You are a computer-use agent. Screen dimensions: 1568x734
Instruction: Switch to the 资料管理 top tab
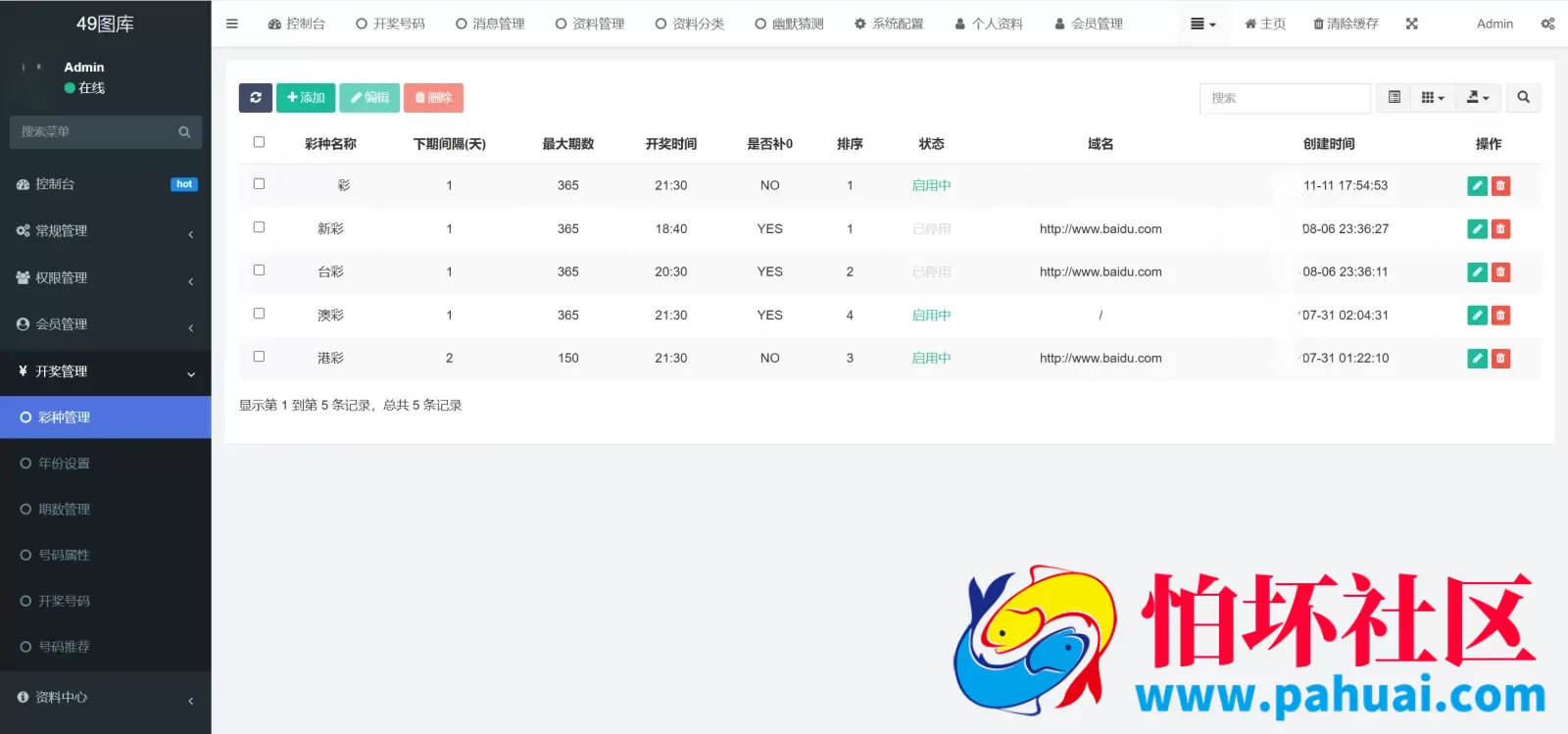tap(590, 24)
